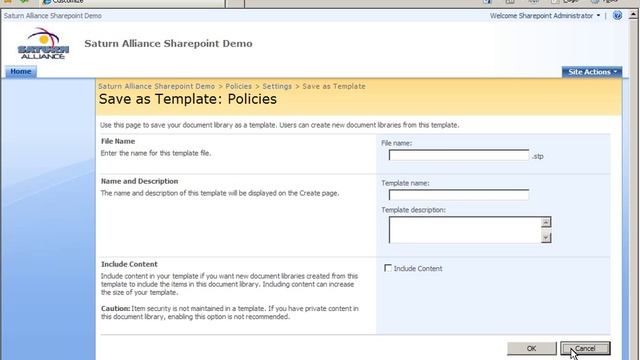Click the Saturn Alliance logo
Image resolution: width=640 pixels, height=360 pixels.
click(x=43, y=43)
